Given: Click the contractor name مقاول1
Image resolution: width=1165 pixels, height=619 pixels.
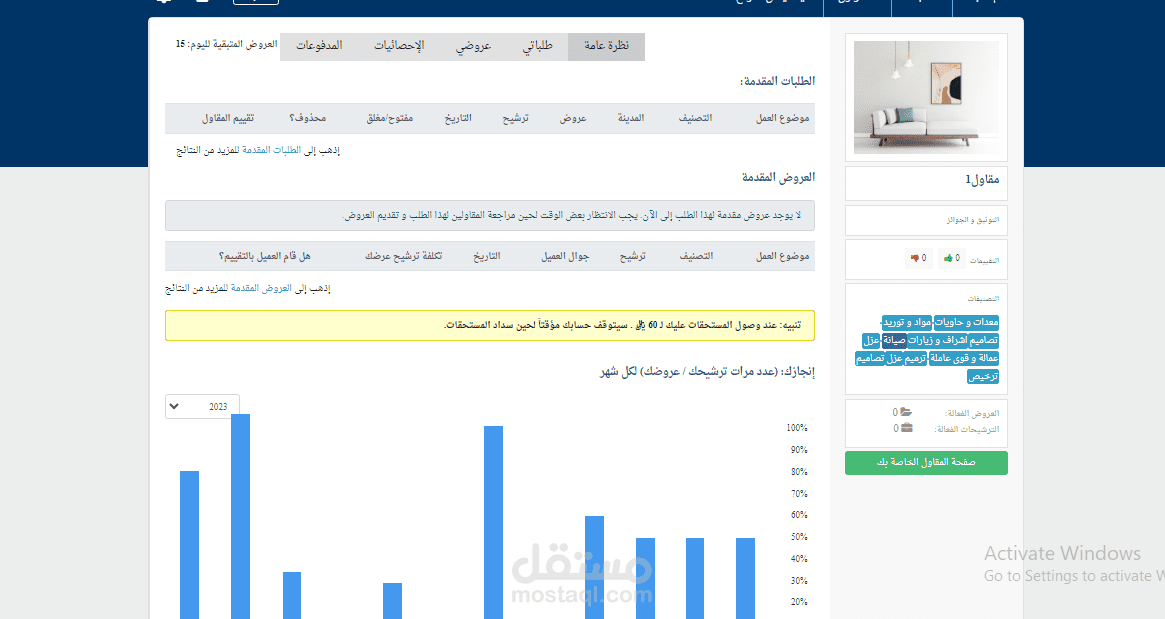Looking at the screenshot, I should pyautogui.click(x=981, y=180).
